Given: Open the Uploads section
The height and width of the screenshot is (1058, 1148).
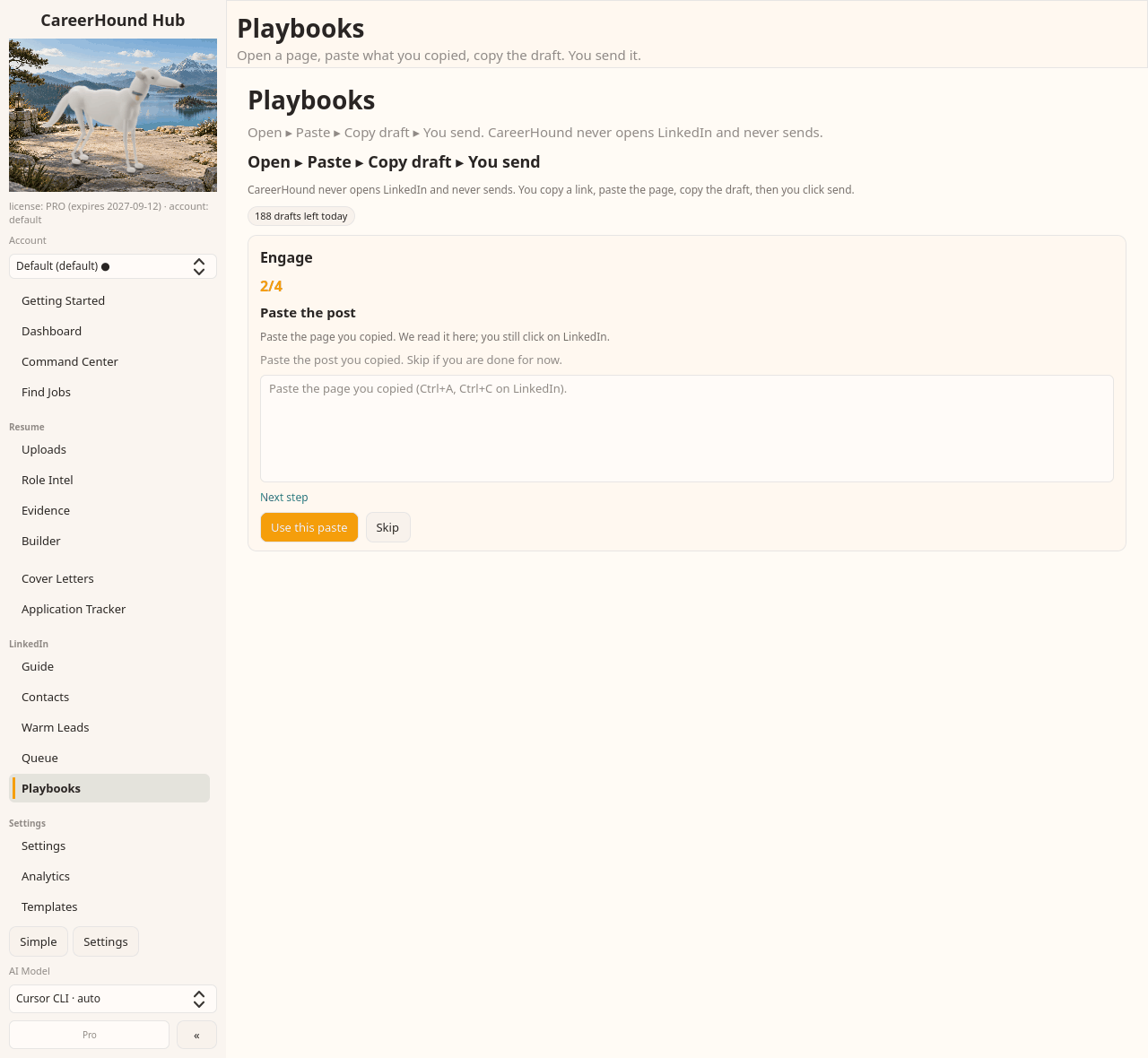Looking at the screenshot, I should click(109, 449).
